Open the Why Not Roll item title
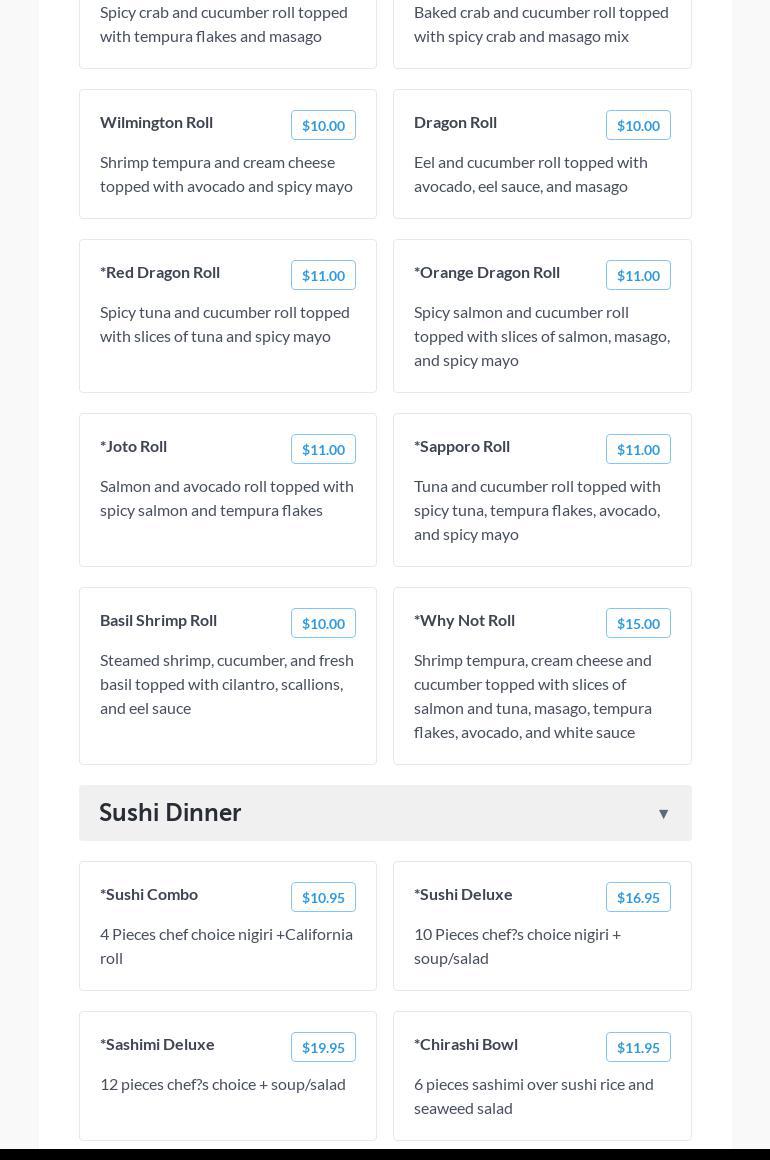 pyautogui.click(x=465, y=620)
